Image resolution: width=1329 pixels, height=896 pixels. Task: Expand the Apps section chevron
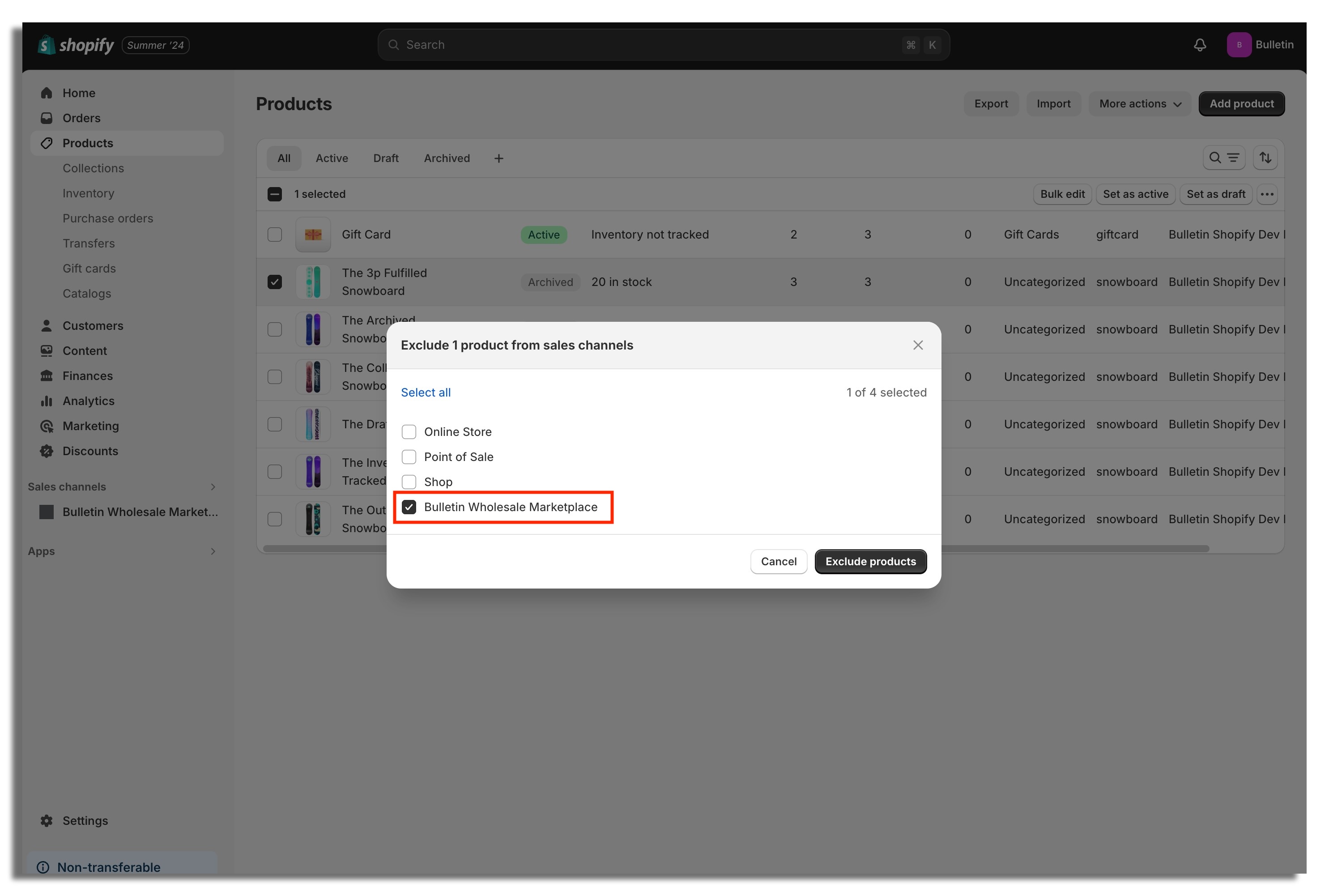coord(213,551)
